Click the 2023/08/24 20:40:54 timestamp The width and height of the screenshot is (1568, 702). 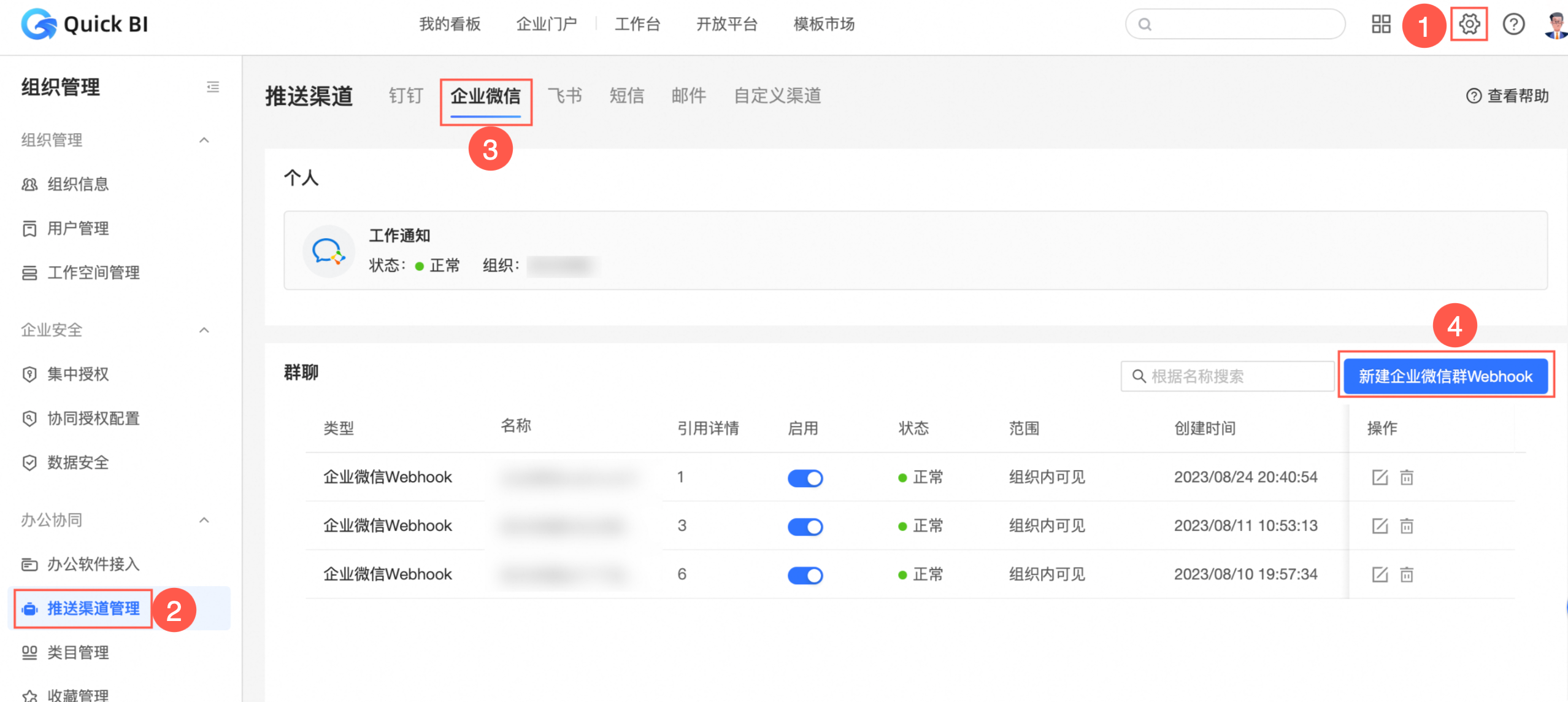pyautogui.click(x=1245, y=477)
